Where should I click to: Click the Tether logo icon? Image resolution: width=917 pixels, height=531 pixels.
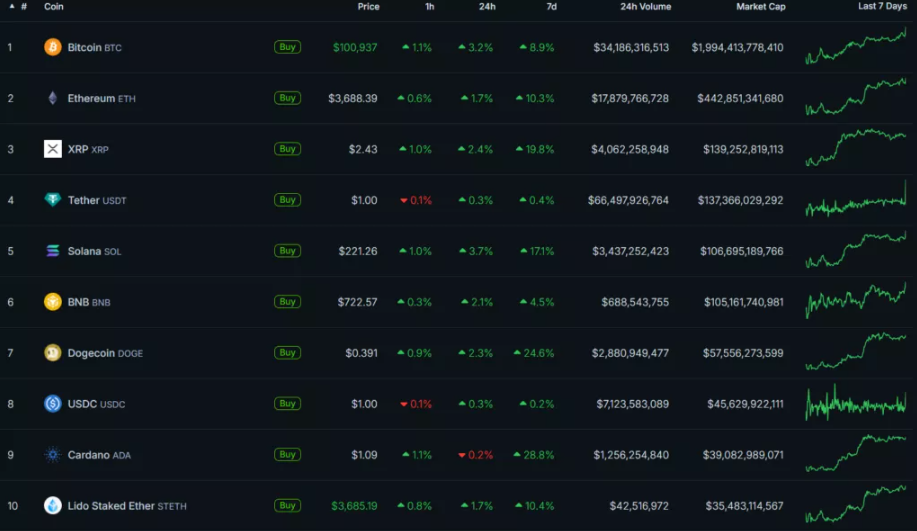click(x=53, y=199)
